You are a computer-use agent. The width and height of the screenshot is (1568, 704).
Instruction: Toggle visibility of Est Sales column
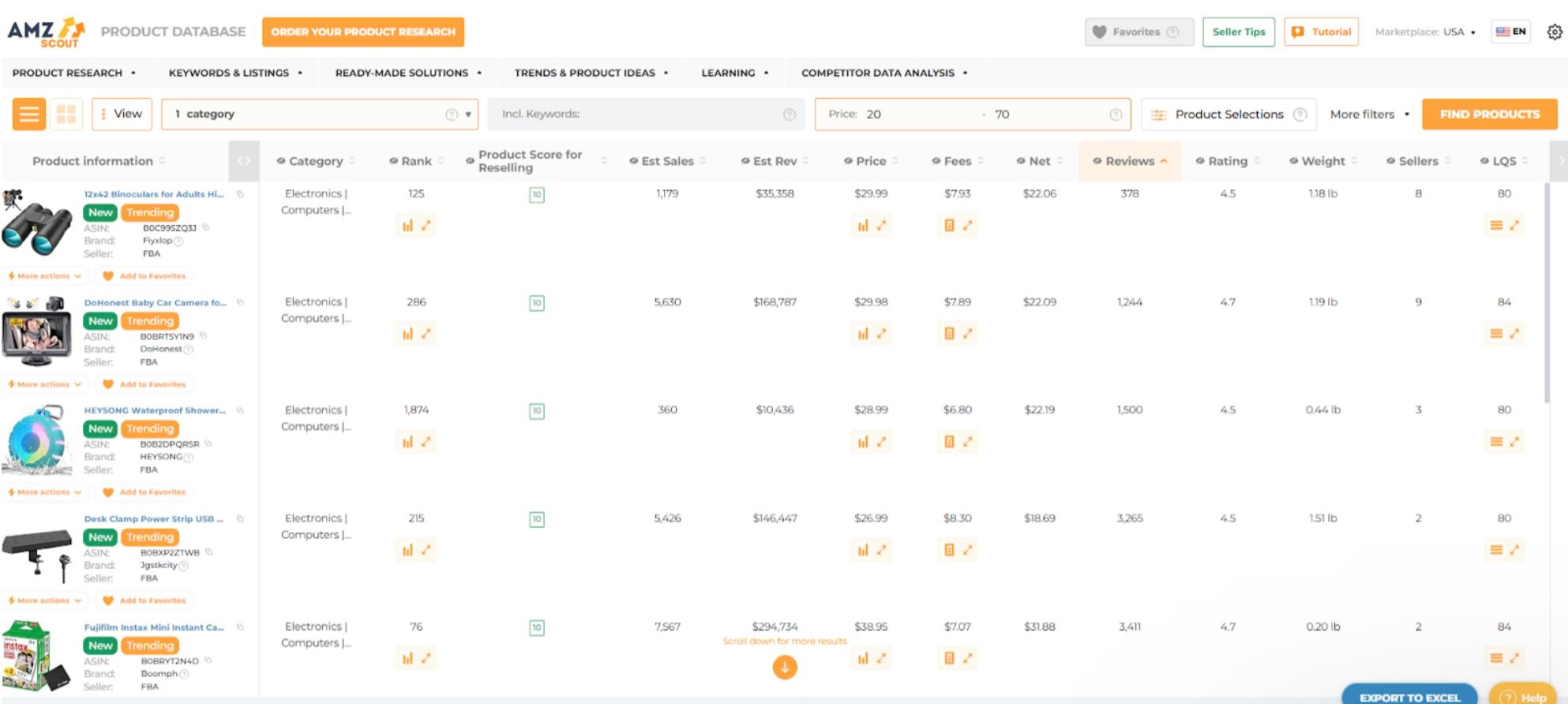click(633, 161)
